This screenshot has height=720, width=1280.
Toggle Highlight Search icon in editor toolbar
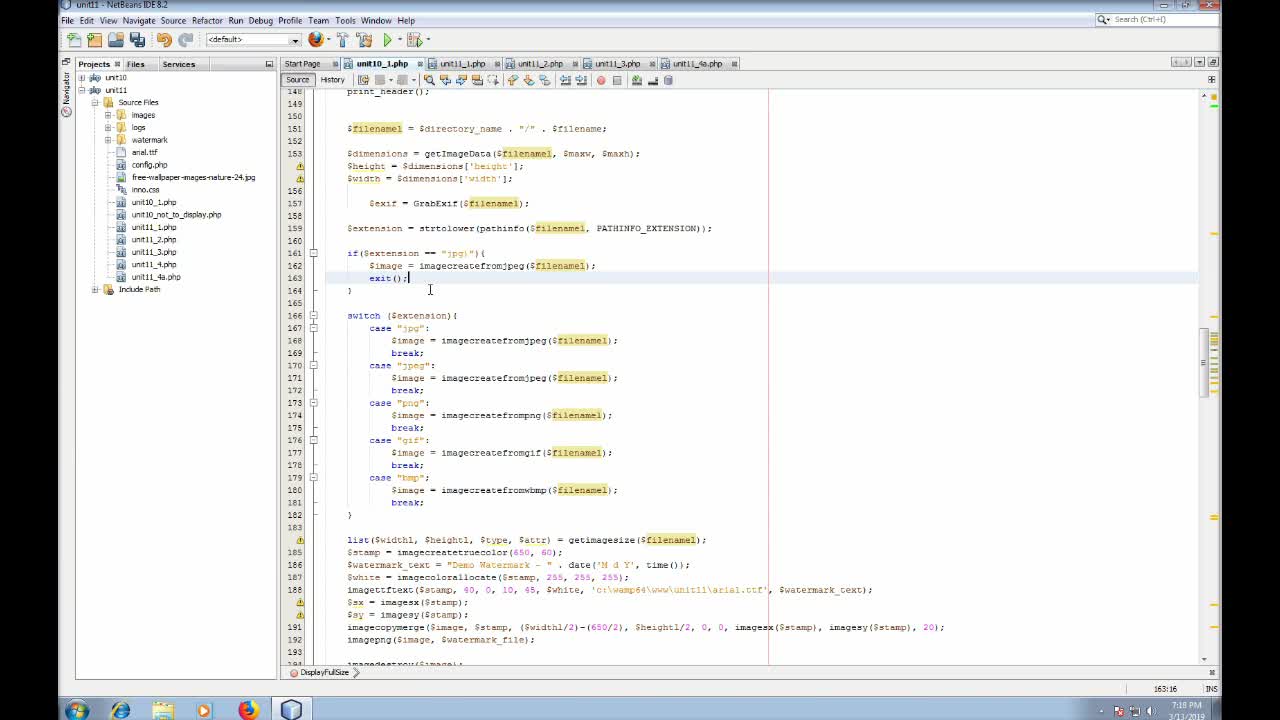(477, 80)
